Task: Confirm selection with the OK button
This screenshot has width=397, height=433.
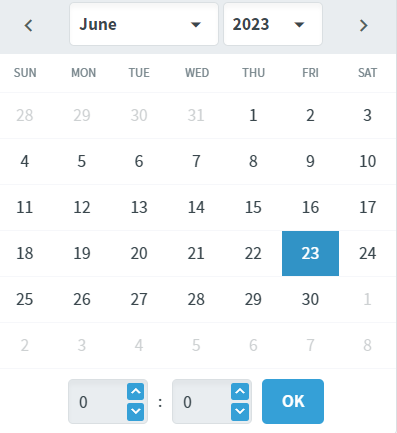Action: point(293,401)
